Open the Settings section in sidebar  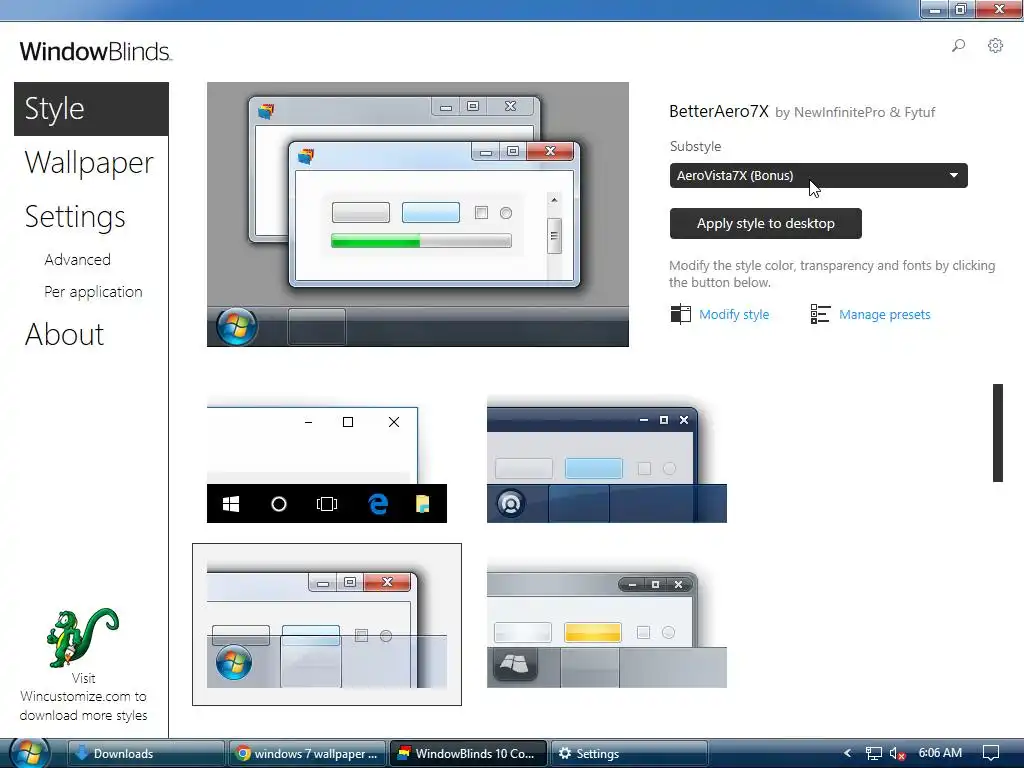75,217
